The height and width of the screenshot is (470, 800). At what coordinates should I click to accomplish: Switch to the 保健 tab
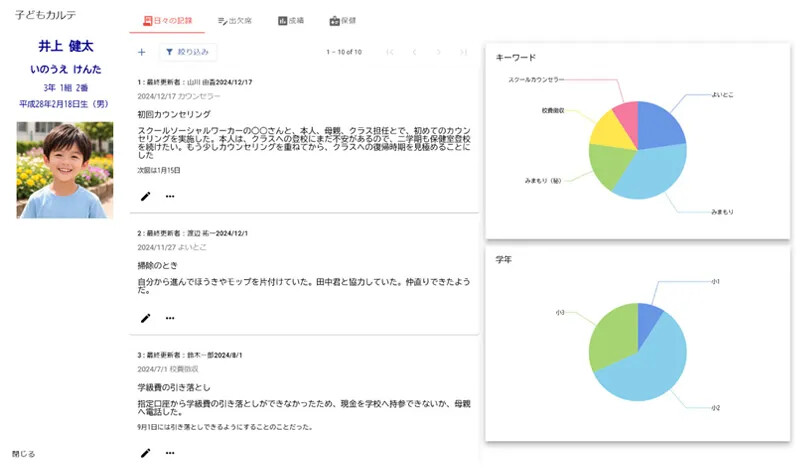pos(343,21)
